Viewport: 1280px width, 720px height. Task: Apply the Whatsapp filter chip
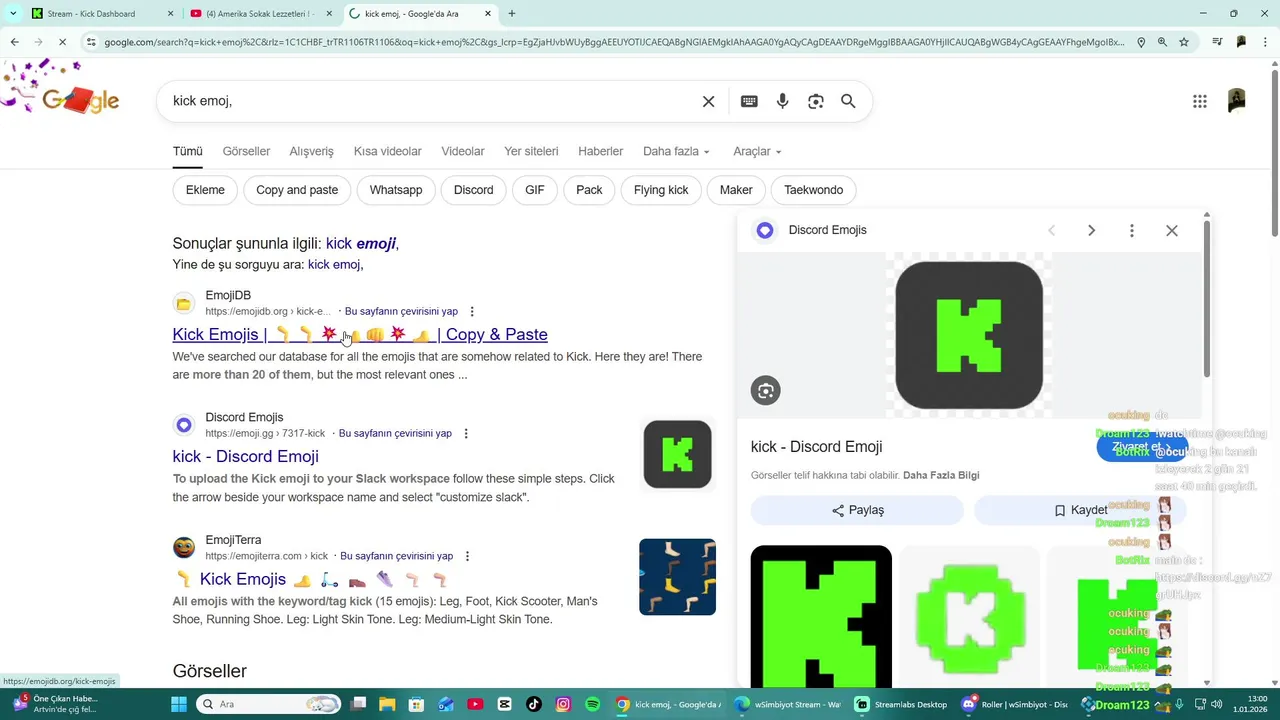pyautogui.click(x=396, y=190)
